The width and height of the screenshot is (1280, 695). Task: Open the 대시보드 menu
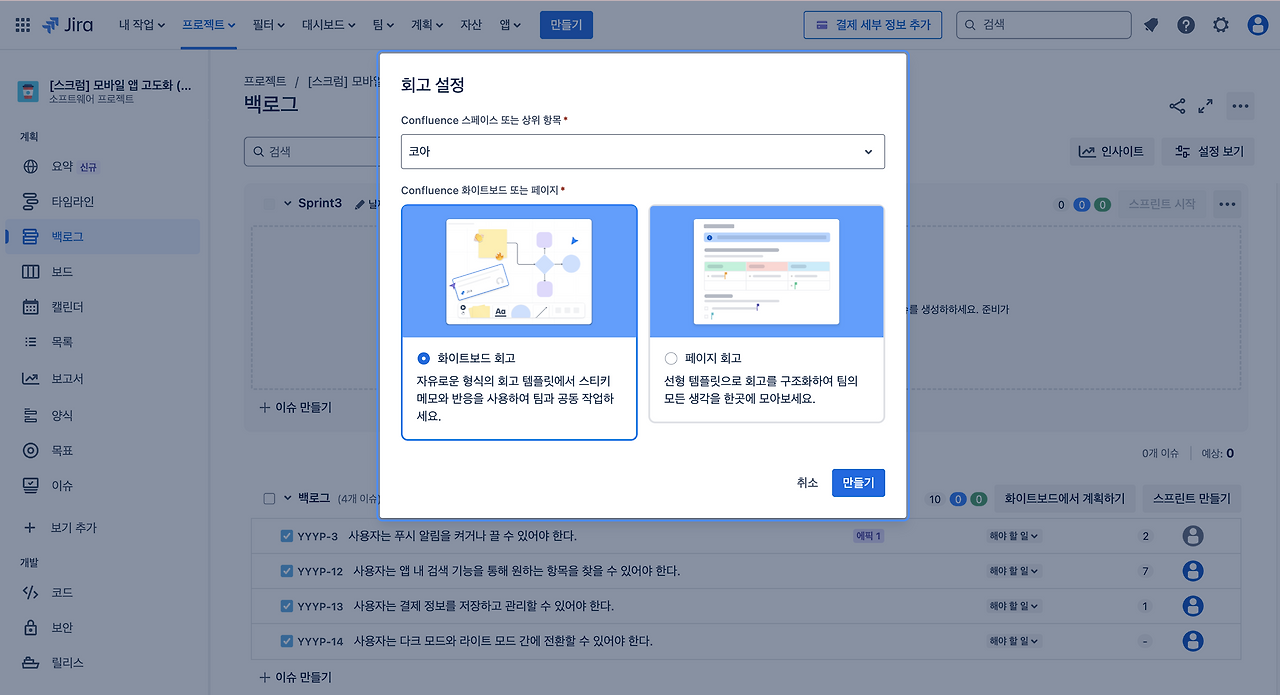click(329, 24)
